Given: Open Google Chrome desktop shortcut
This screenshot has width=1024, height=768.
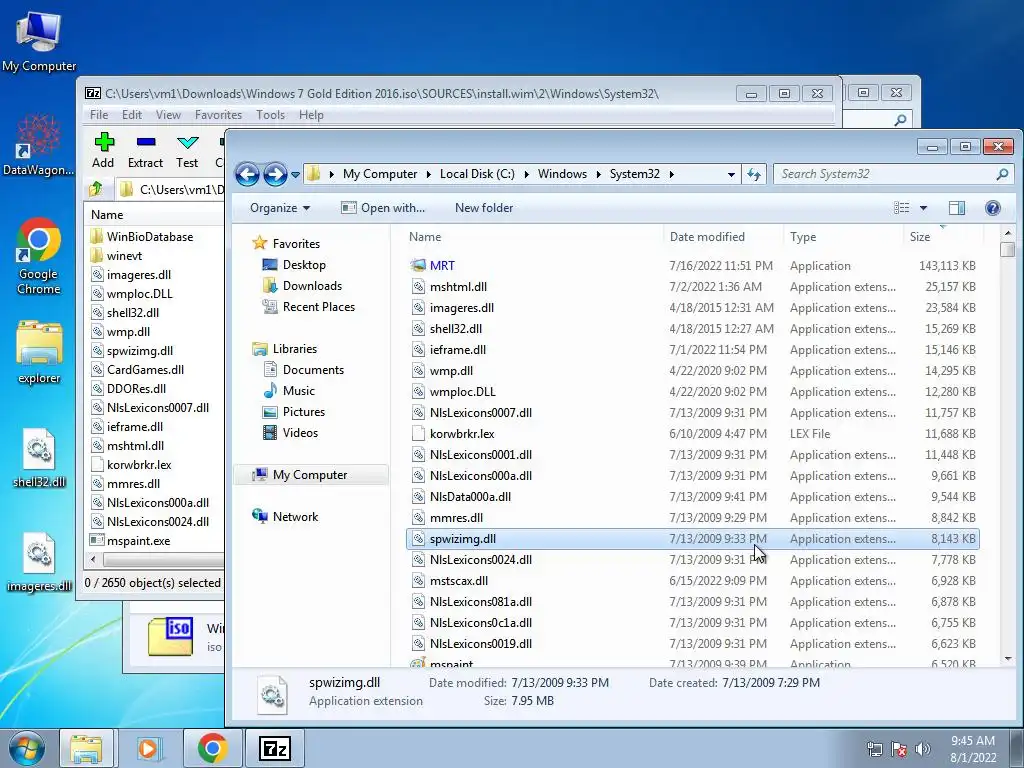Looking at the screenshot, I should 39,256.
